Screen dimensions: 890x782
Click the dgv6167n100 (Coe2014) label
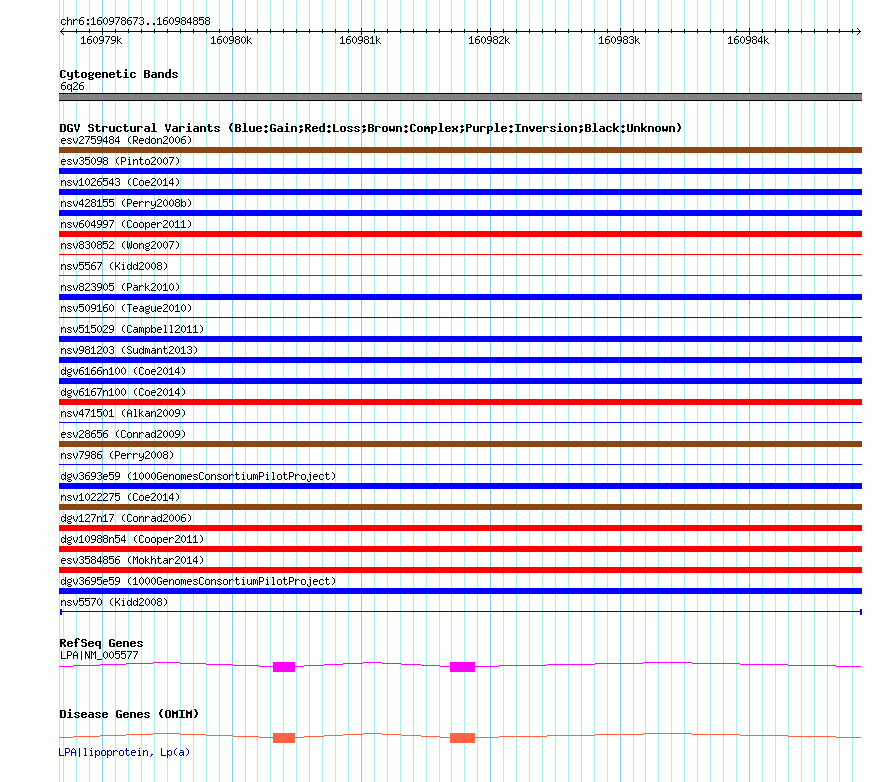point(123,392)
